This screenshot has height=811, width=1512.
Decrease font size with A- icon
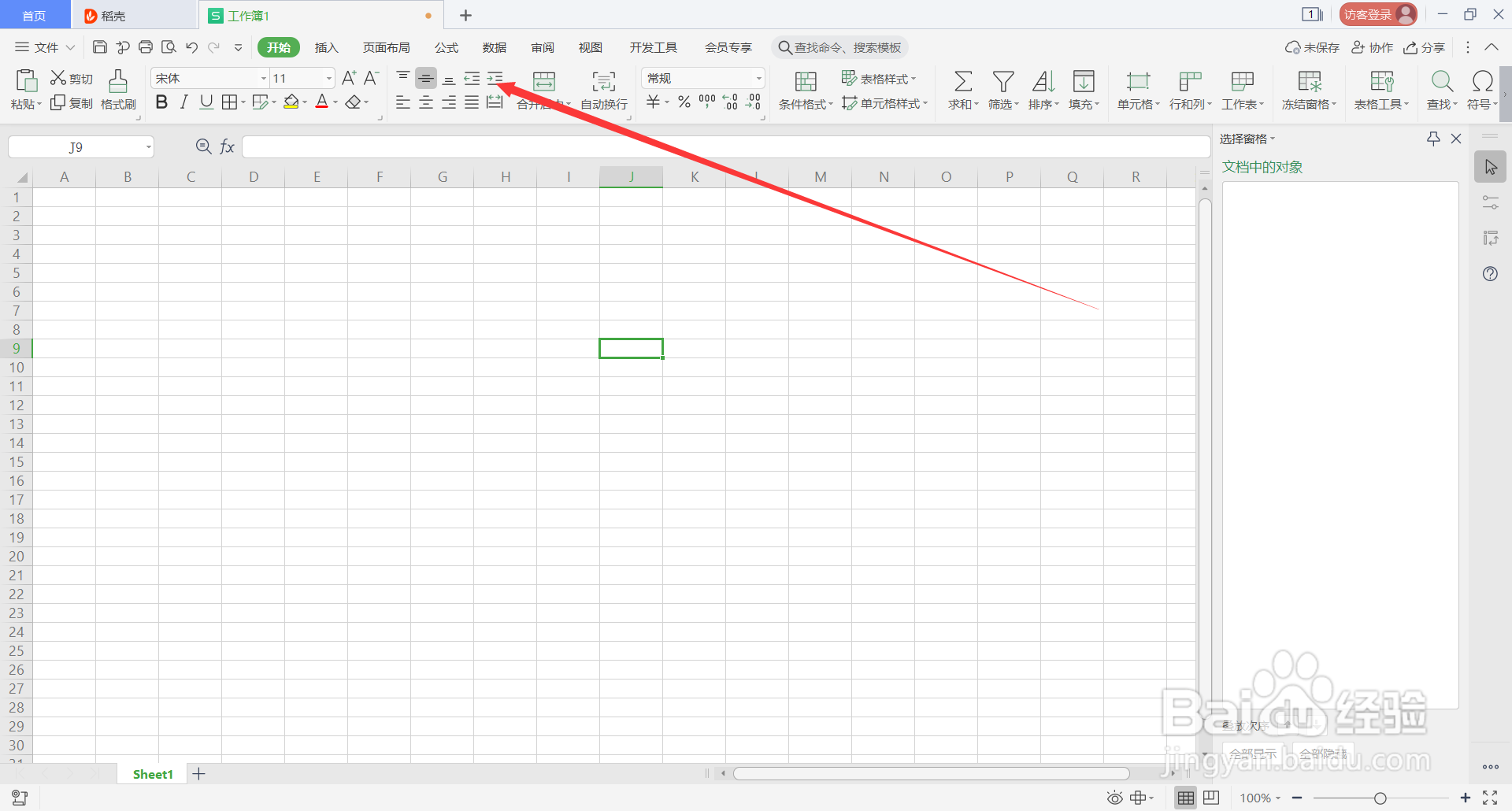click(372, 77)
